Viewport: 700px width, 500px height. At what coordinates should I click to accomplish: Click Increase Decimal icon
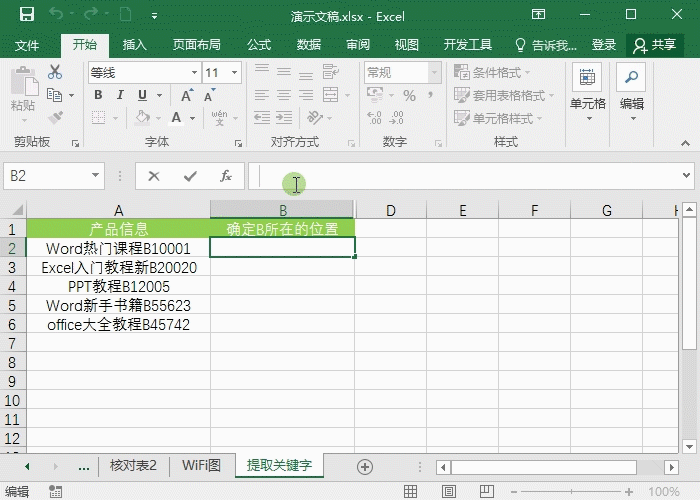click(375, 118)
